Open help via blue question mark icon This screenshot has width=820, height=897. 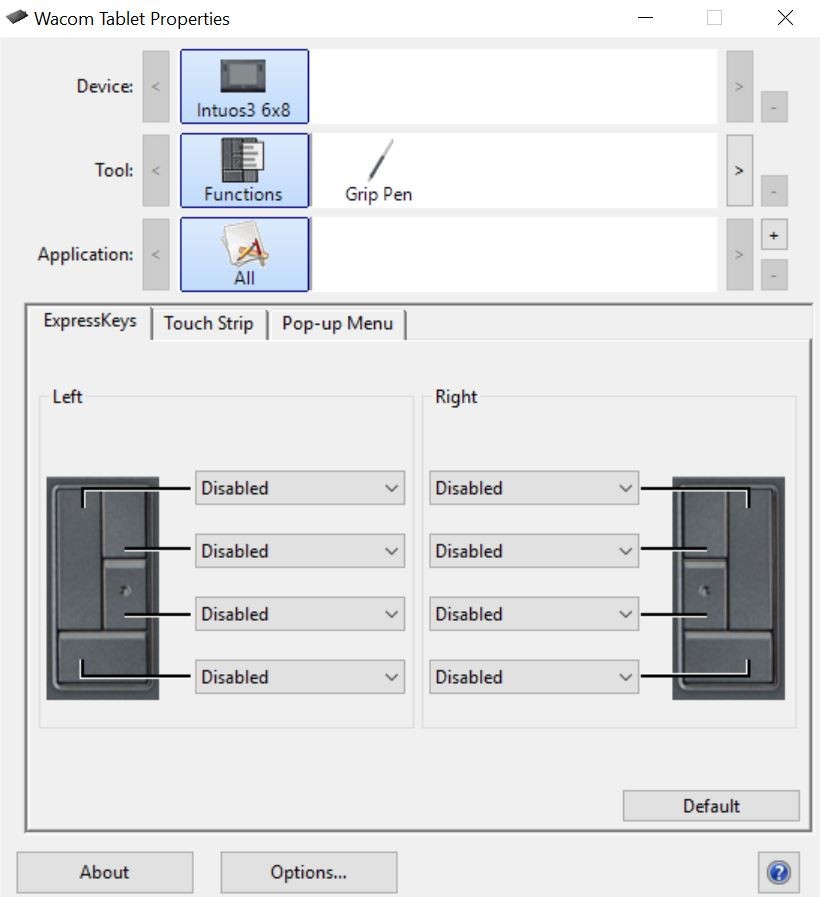pyautogui.click(x=779, y=872)
